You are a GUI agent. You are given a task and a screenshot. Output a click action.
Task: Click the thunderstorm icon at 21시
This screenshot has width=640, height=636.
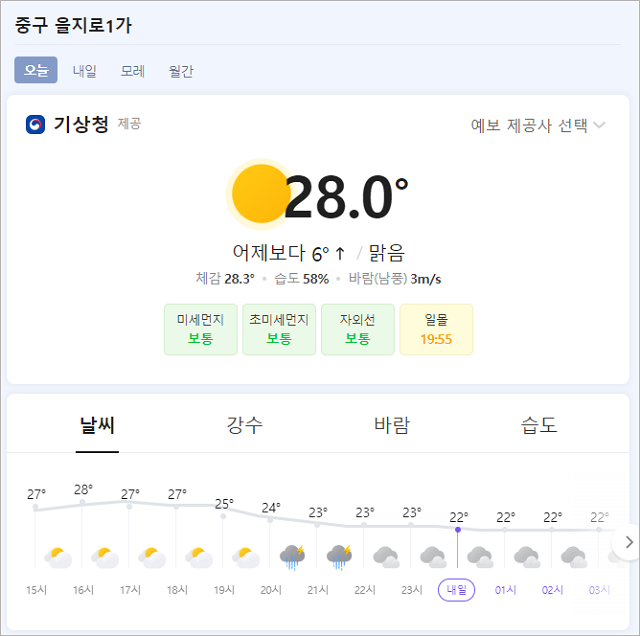coord(340,557)
